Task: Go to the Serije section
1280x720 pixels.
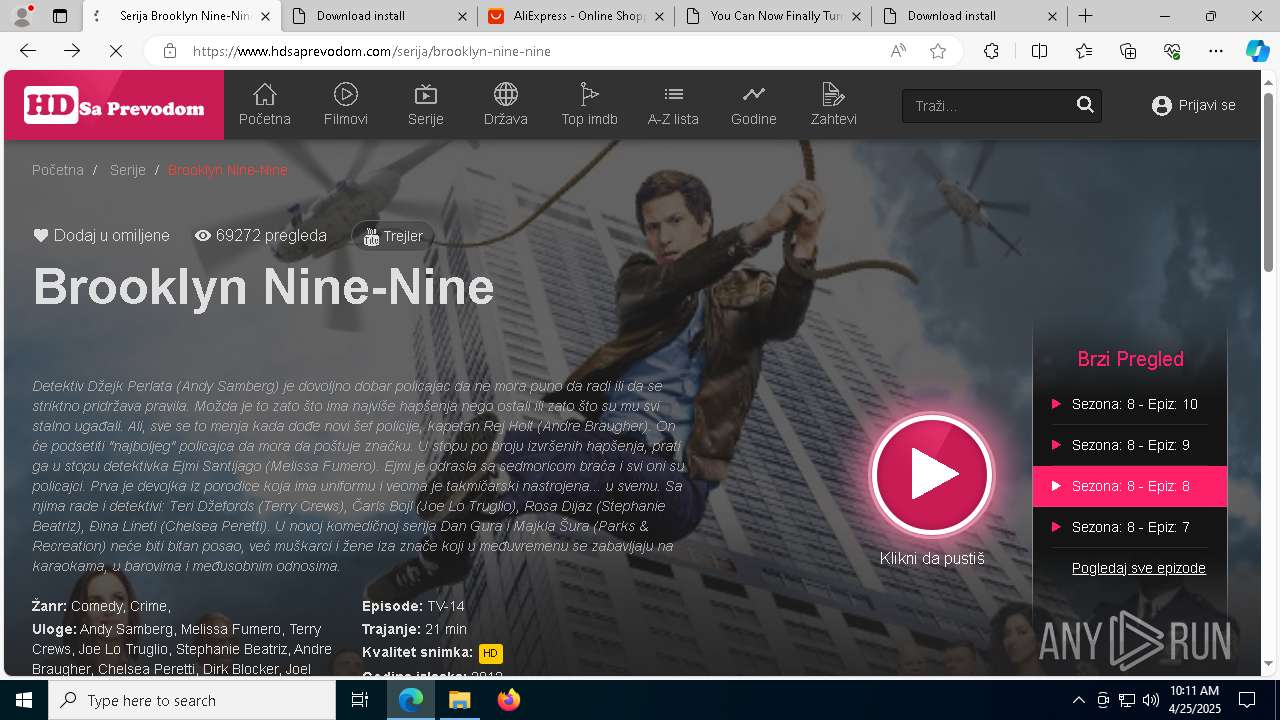Action: click(426, 105)
